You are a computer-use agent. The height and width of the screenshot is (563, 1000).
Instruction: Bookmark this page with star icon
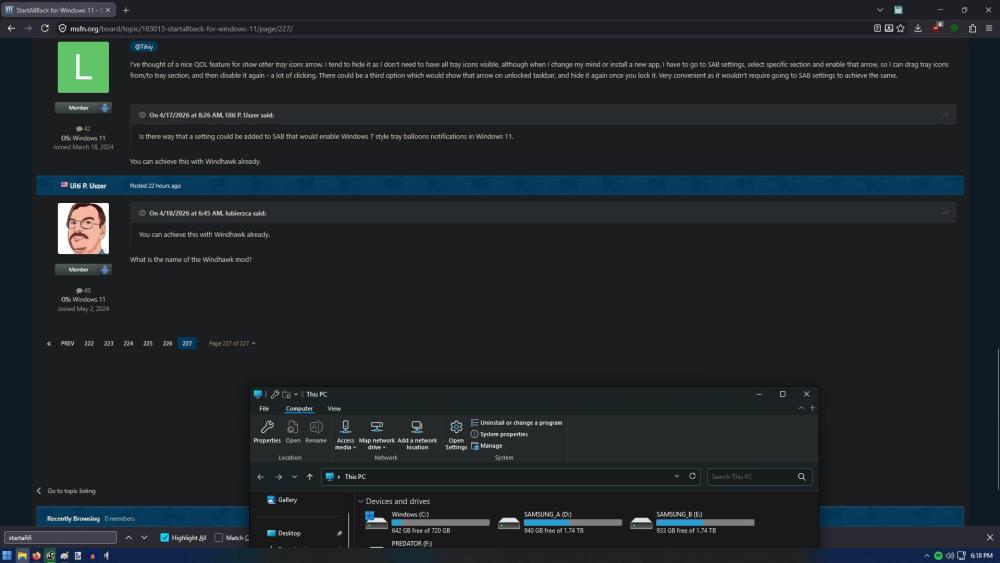coord(901,28)
